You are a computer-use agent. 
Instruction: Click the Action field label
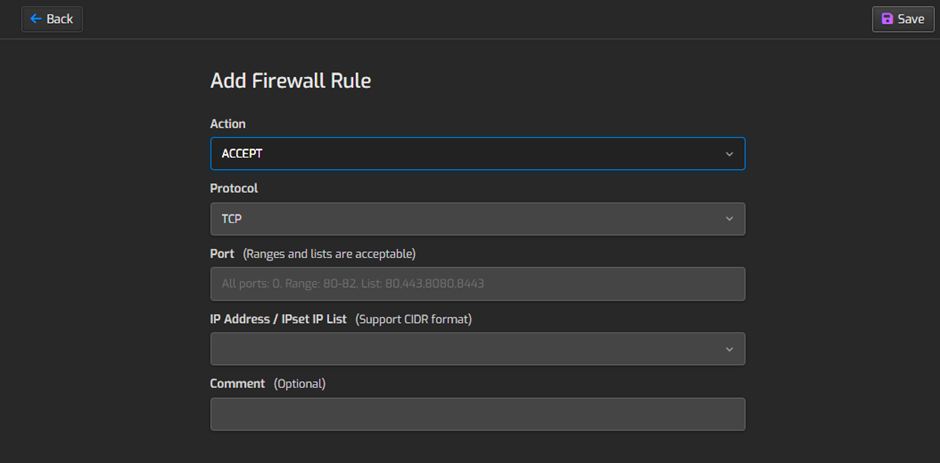[228, 124]
